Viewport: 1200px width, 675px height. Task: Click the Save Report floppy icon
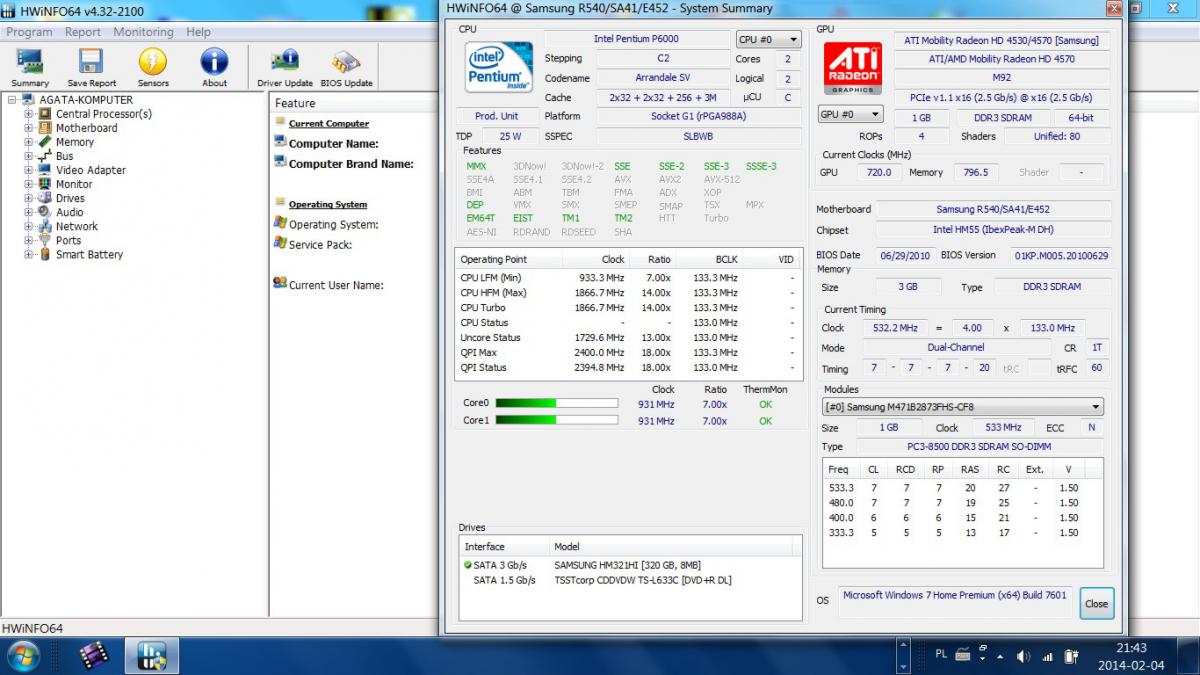click(91, 68)
